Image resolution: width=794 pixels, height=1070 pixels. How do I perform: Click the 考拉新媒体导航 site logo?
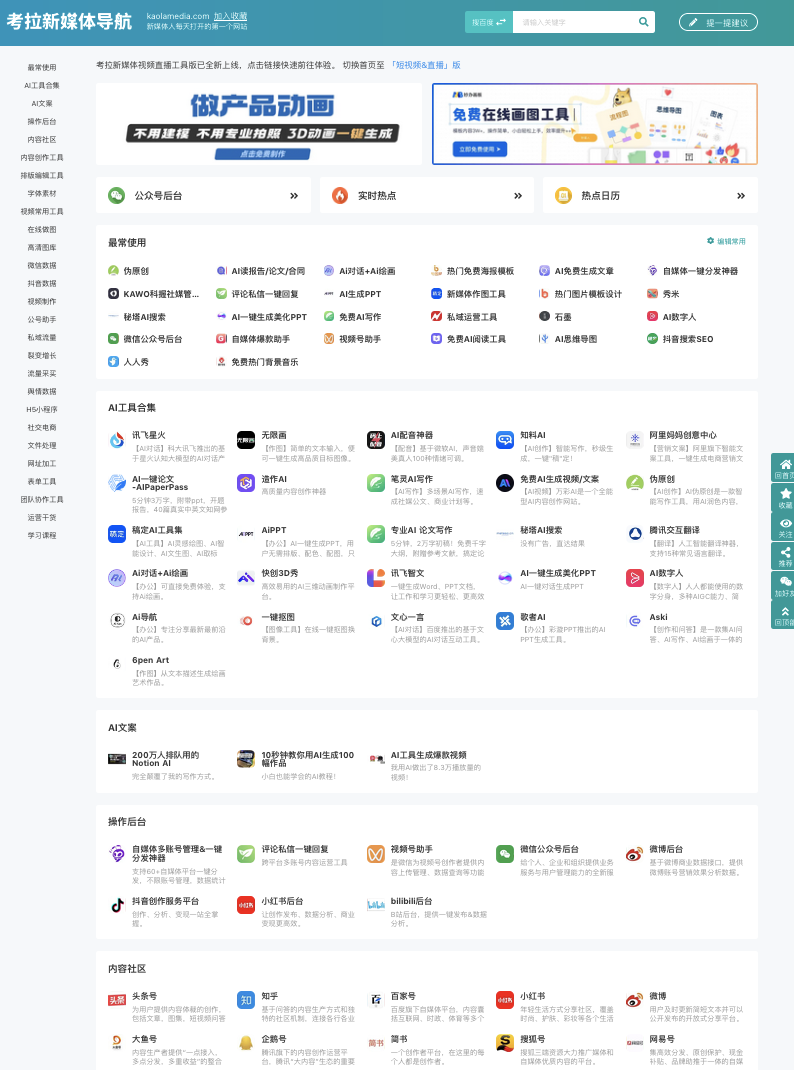(70, 22)
